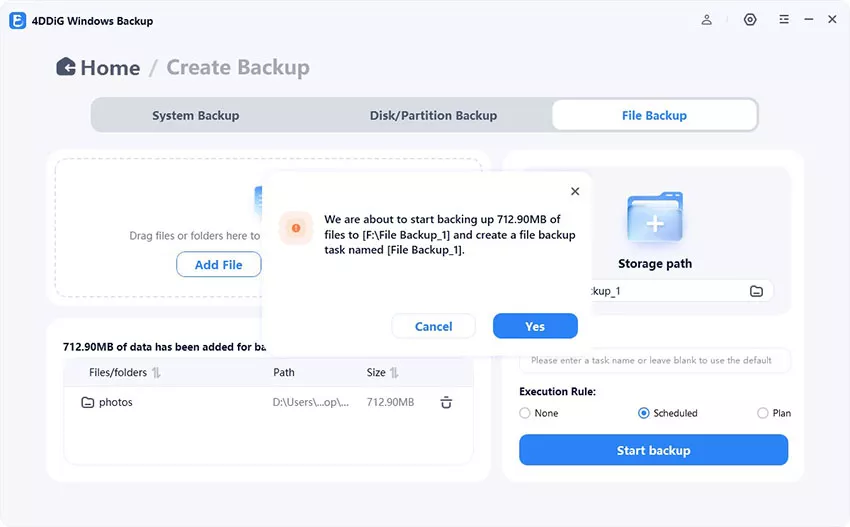
Task: Switch to Disk/Partition Backup tab
Action: (x=433, y=115)
